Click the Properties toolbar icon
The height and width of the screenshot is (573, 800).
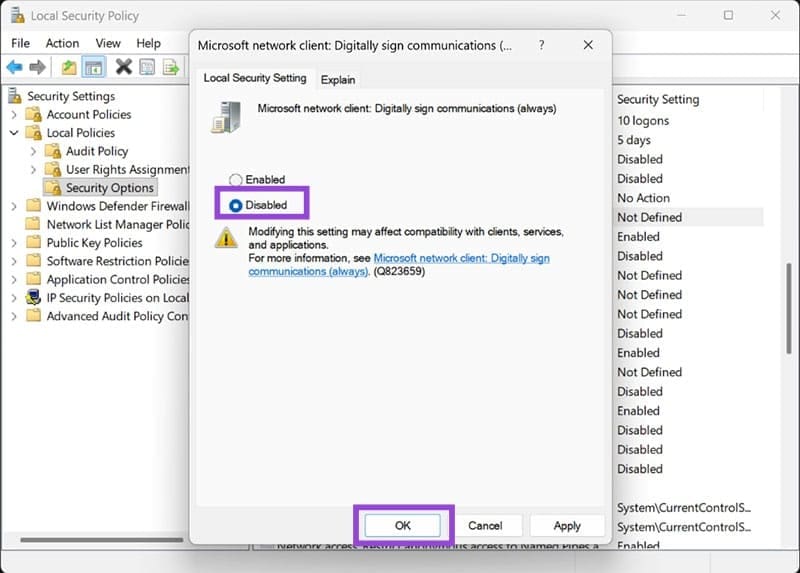[147, 67]
